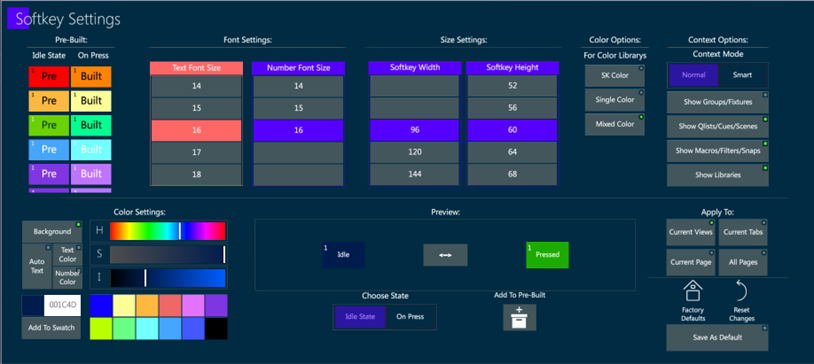Screen dimensions: 814x364
Task: Pick the salmon red swatch
Action: pos(170,305)
